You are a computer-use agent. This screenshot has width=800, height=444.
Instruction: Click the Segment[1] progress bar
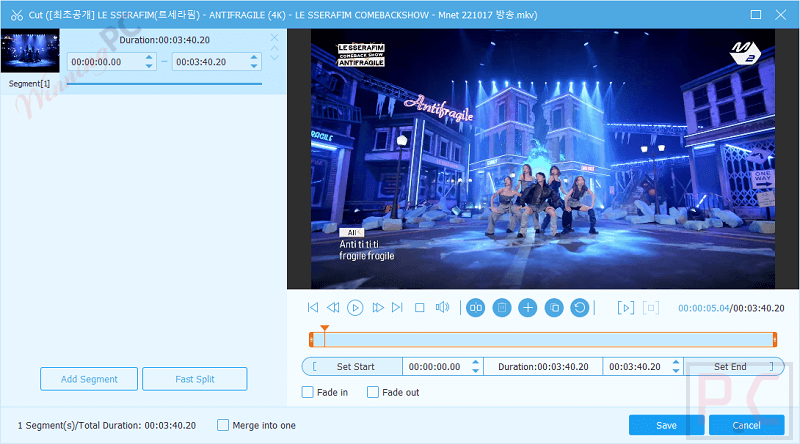[164, 84]
